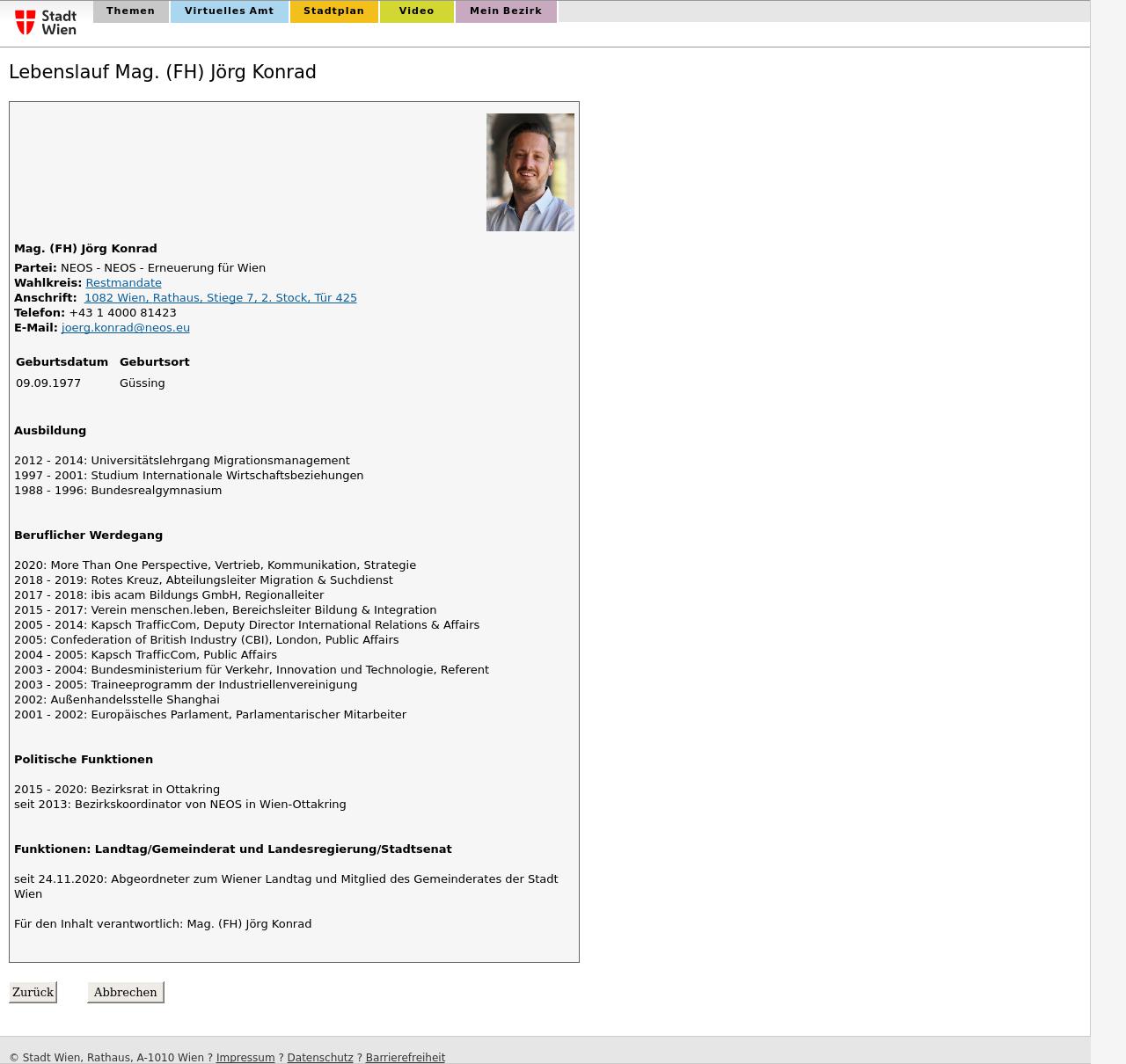Open the Video tab
The width and height of the screenshot is (1126, 1064).
[416, 11]
